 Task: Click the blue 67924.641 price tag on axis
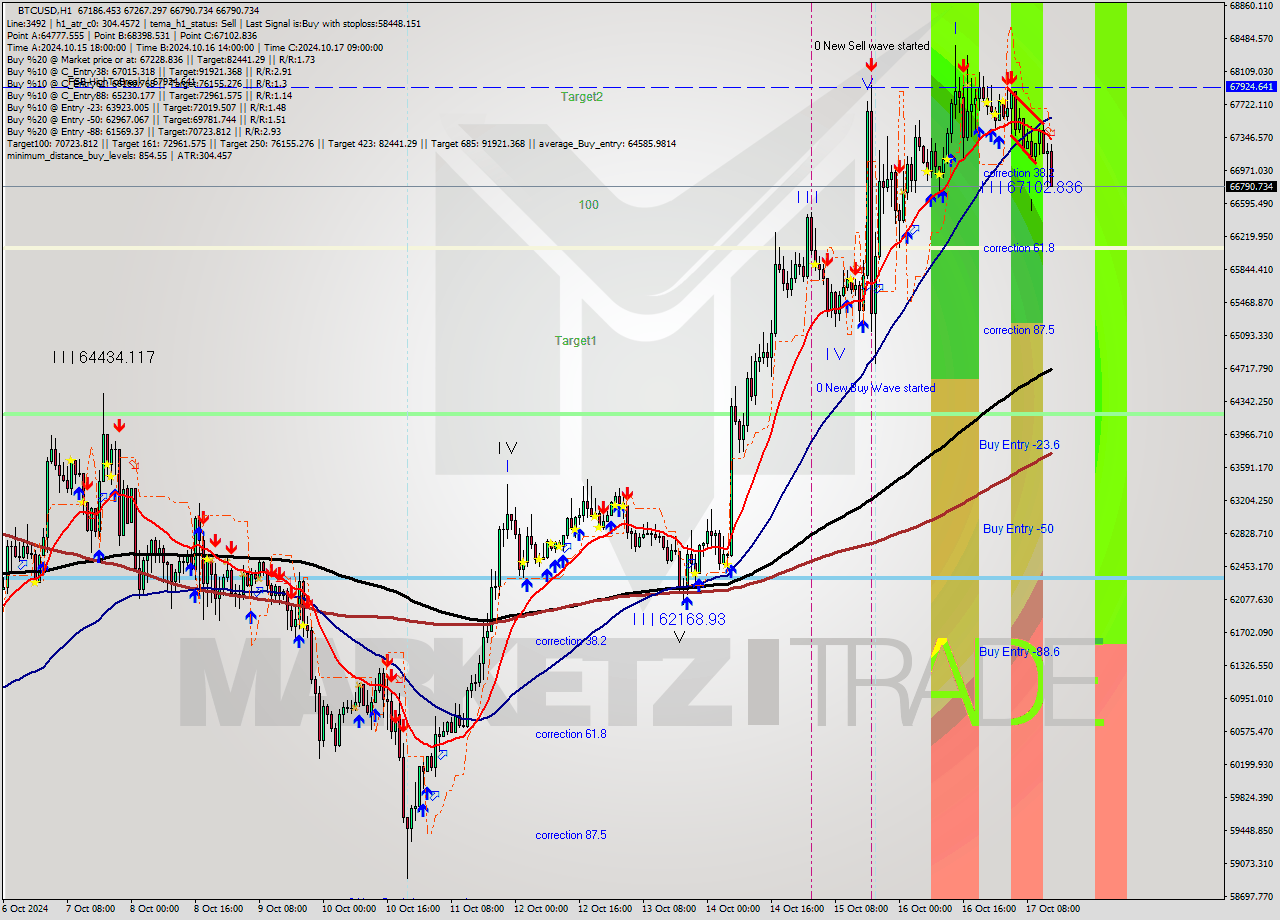[1251, 87]
